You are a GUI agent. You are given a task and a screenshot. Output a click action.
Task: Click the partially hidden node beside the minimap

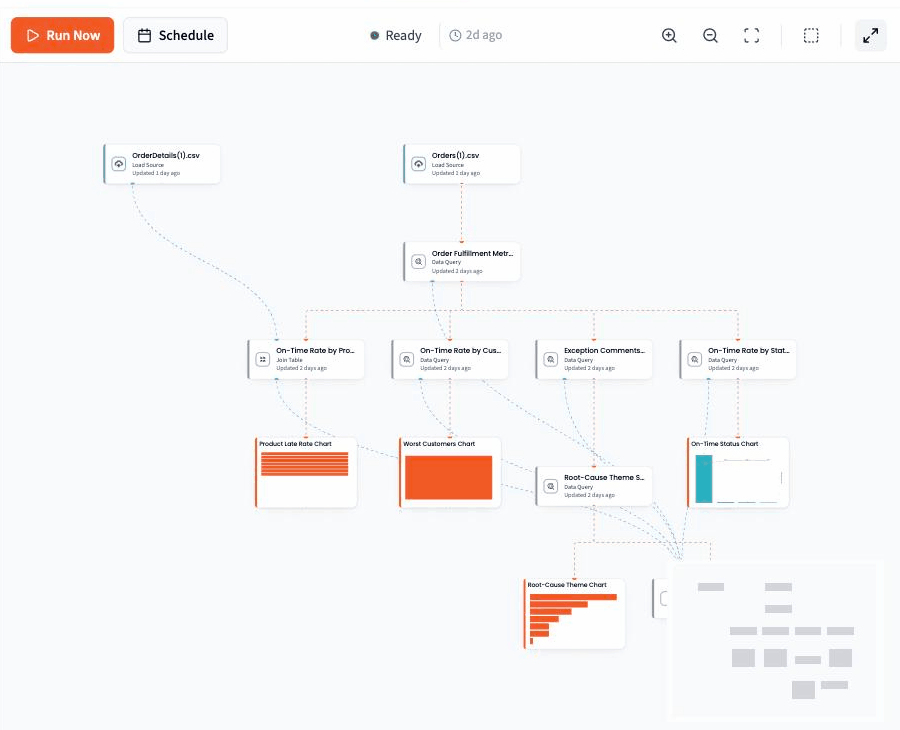pos(660,599)
